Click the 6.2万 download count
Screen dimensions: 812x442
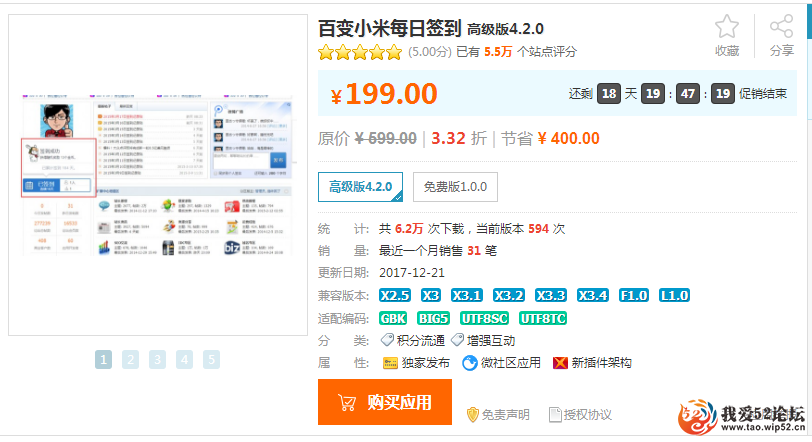(x=409, y=229)
